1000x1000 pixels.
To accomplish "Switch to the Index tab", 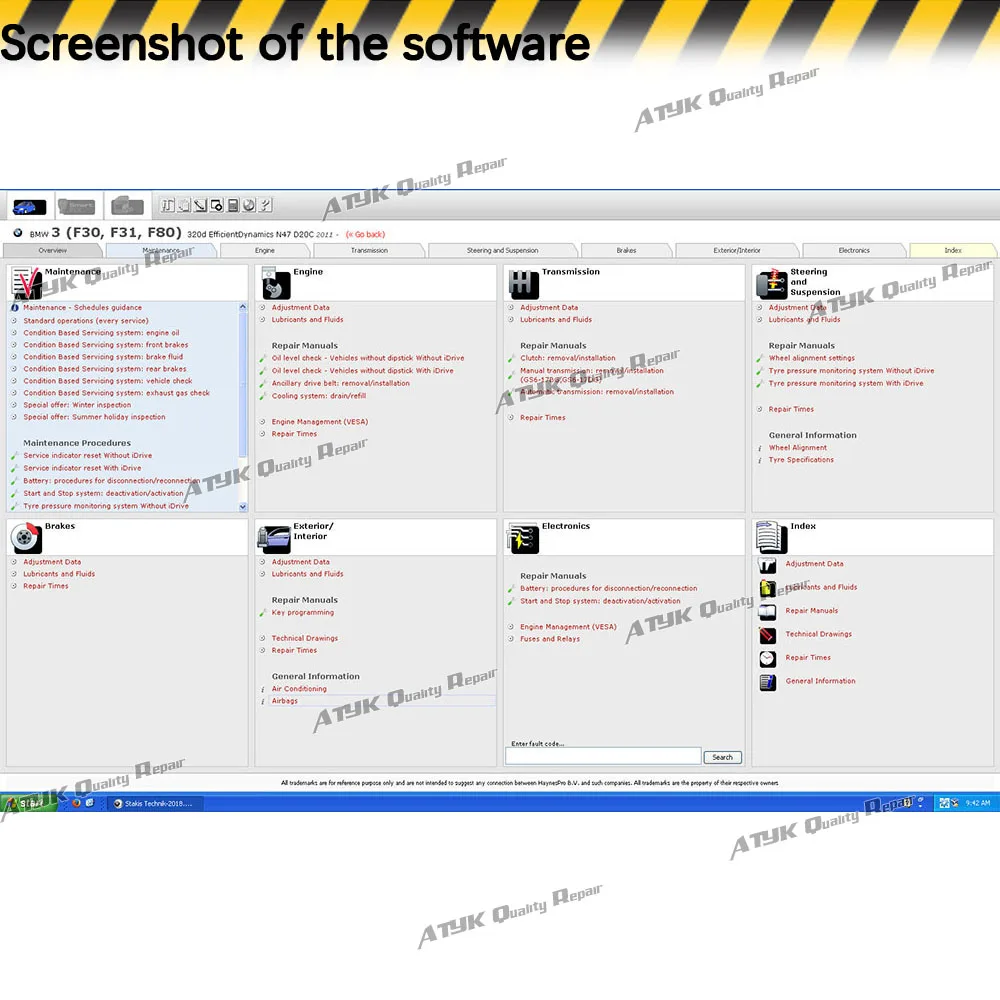I will click(953, 251).
